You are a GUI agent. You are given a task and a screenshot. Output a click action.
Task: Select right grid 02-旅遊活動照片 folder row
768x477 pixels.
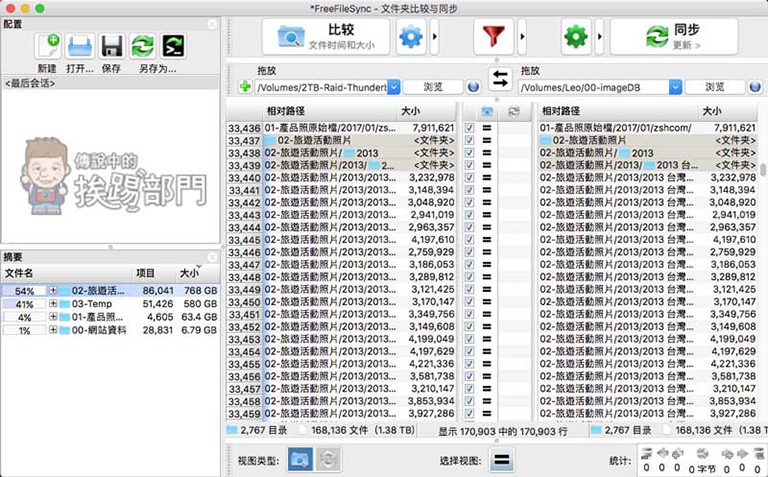pyautogui.click(x=648, y=140)
